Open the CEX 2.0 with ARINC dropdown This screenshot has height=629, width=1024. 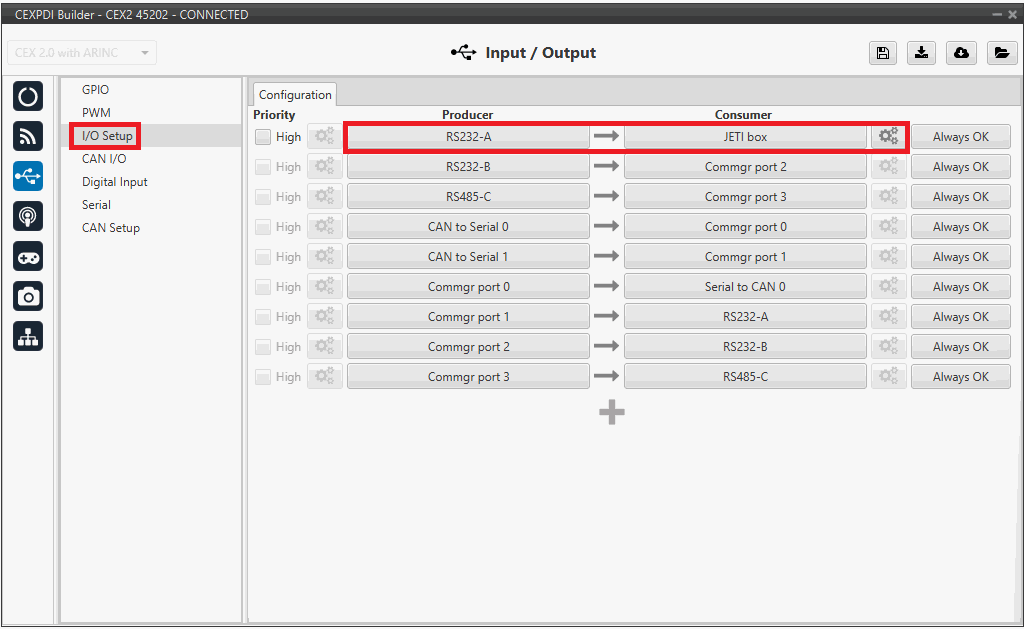[82, 53]
